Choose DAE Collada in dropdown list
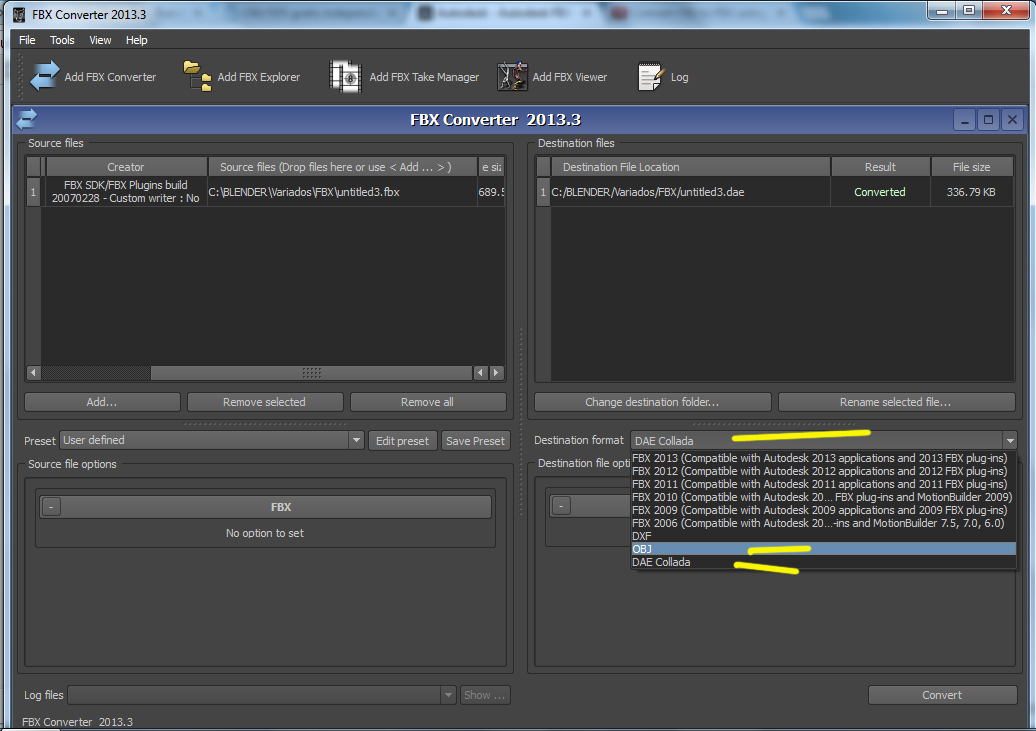 tap(823, 562)
